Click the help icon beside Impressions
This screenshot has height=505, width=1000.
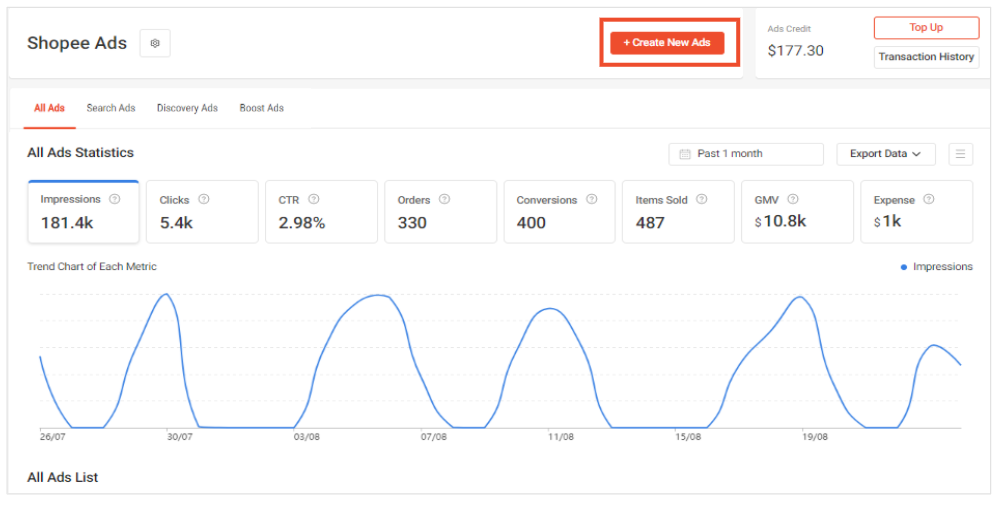tap(115, 199)
